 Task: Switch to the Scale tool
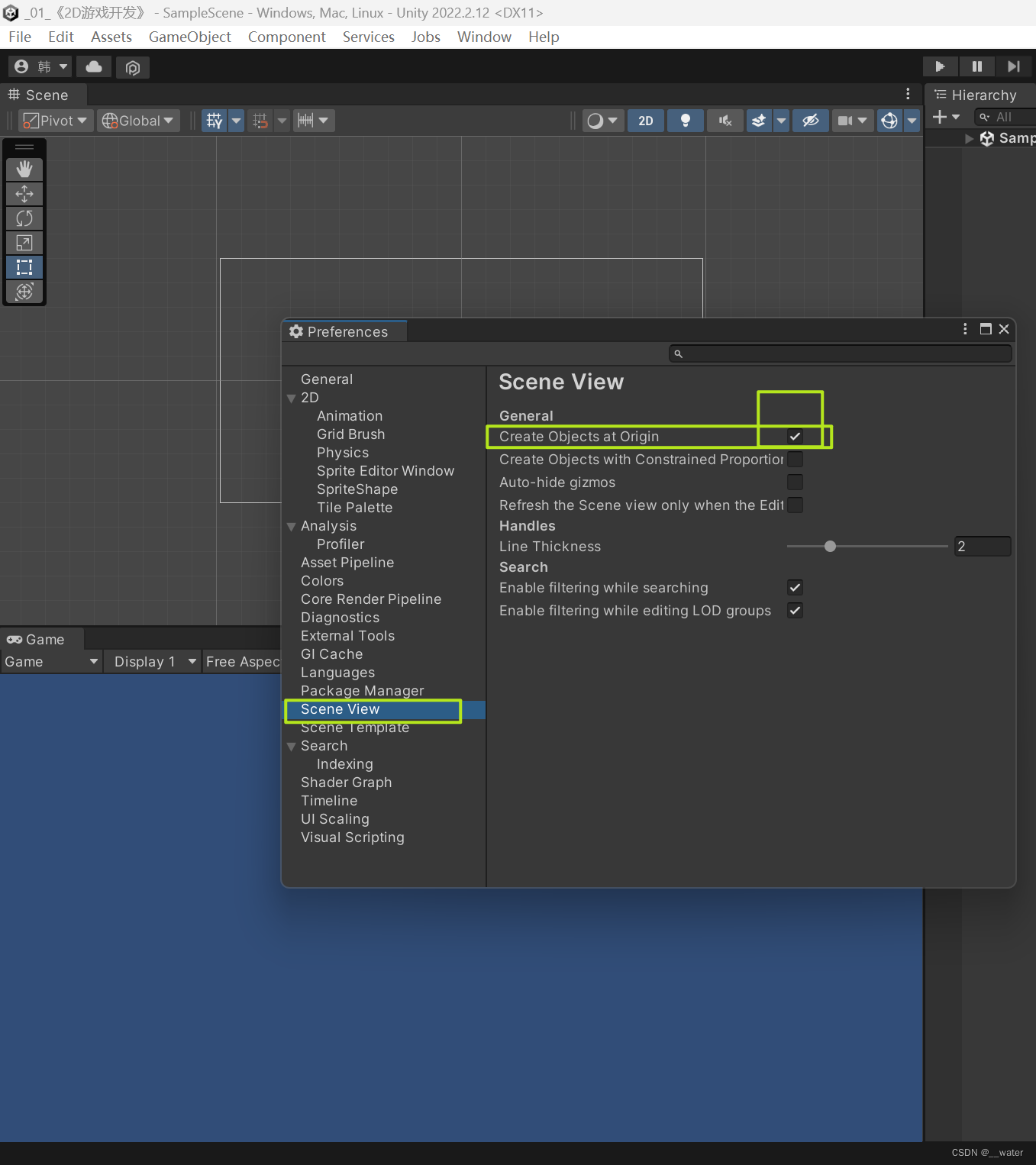pos(24,242)
